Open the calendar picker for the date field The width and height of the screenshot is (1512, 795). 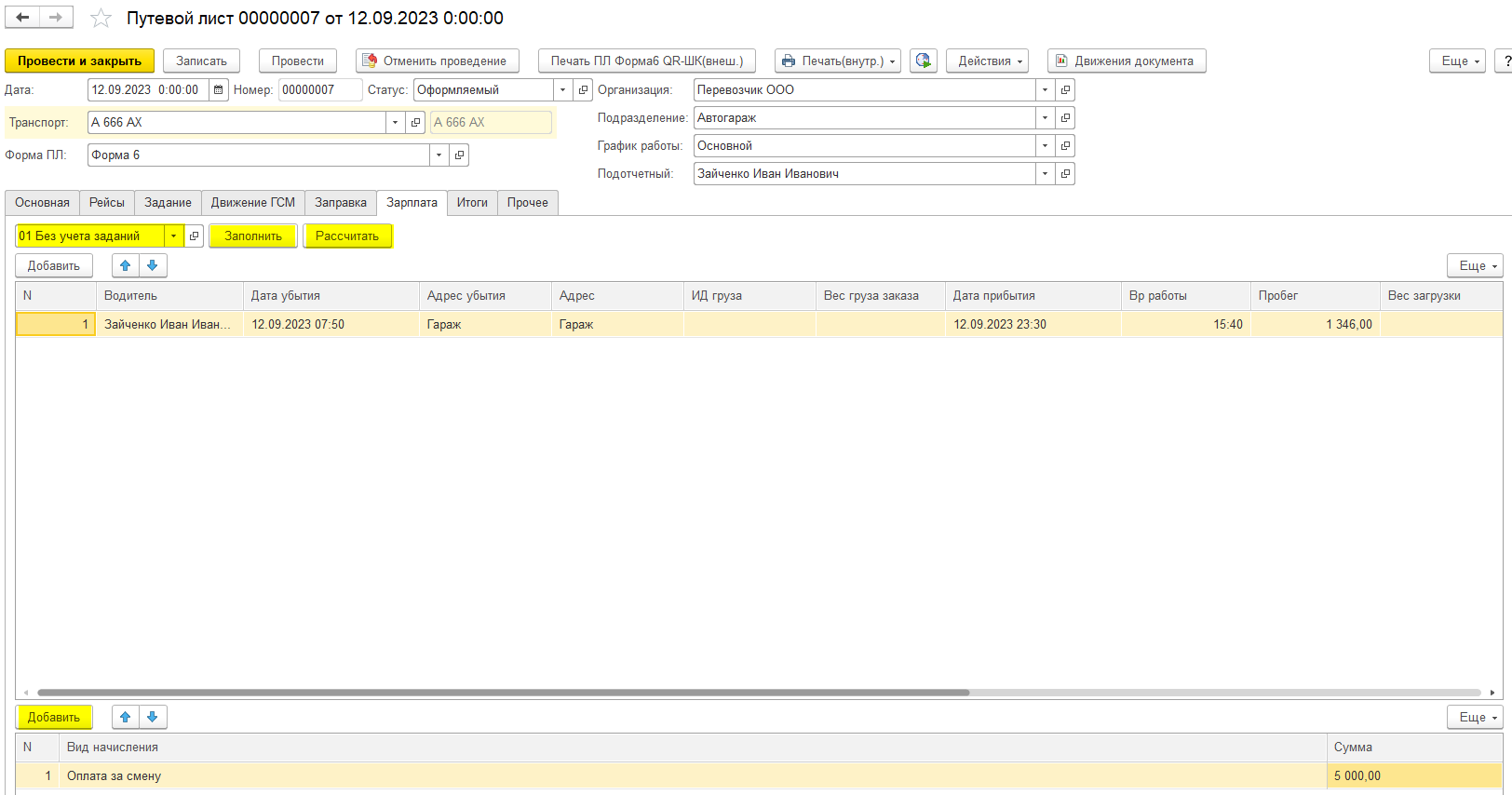[218, 90]
